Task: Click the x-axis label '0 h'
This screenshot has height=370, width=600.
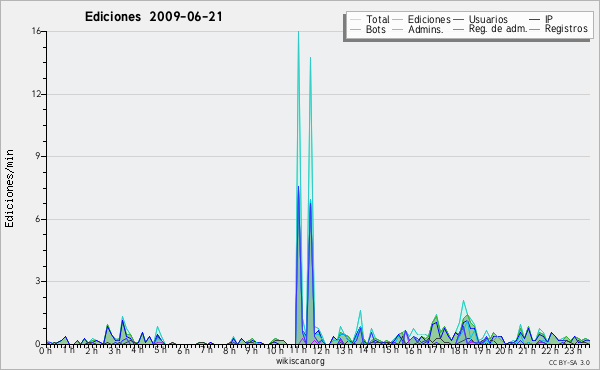Action: point(46,350)
